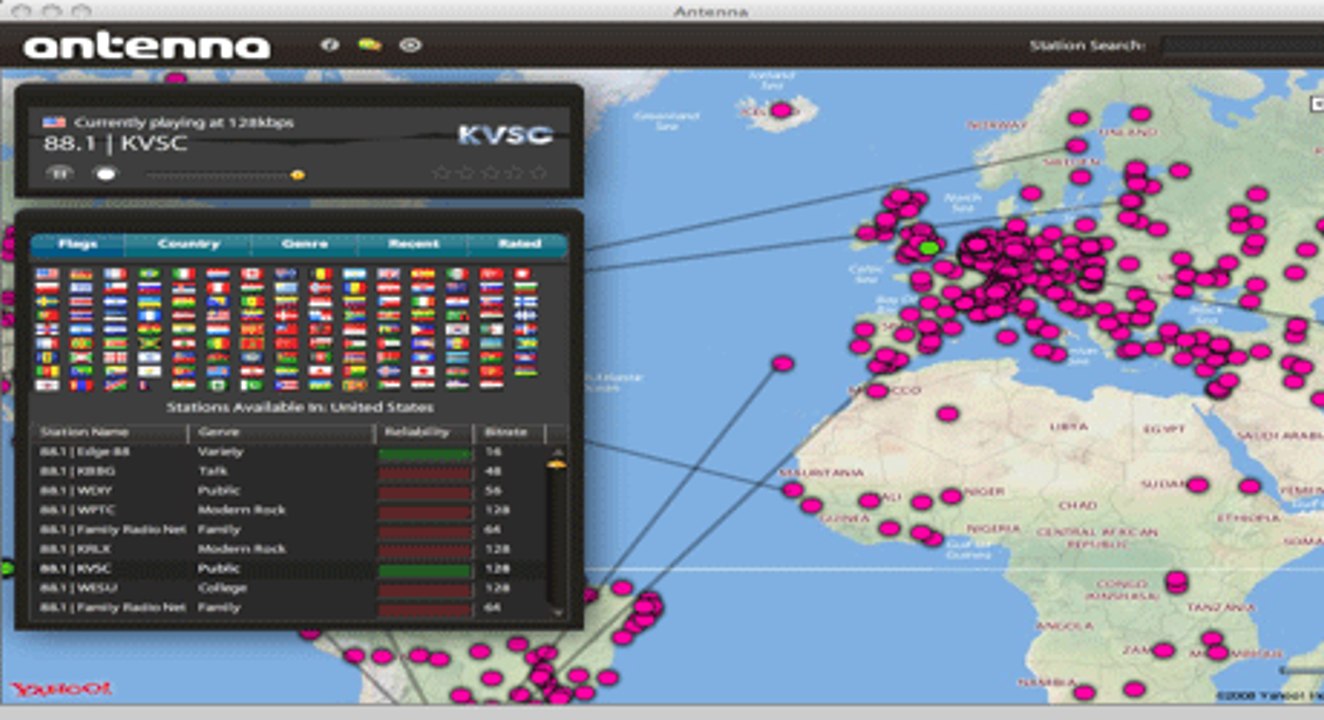Click the chat bubbles icon in the top bar
Image resolution: width=1324 pixels, height=720 pixels.
click(369, 45)
